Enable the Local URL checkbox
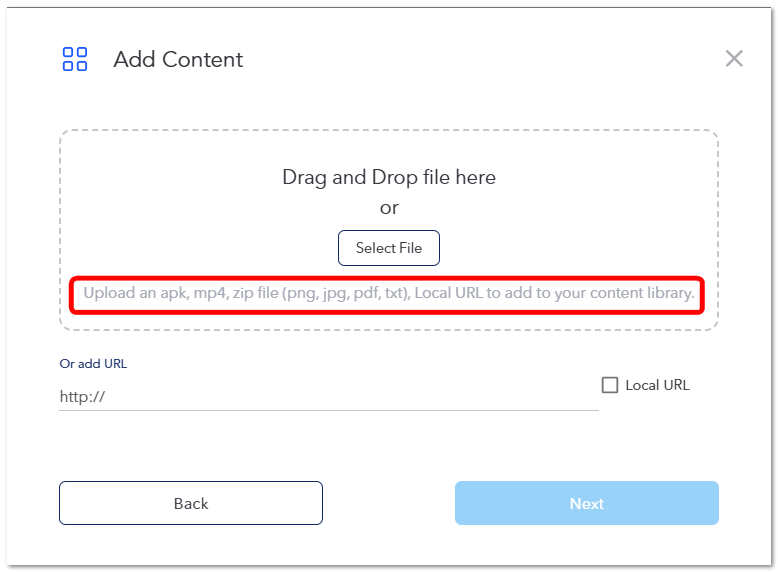The height and width of the screenshot is (572, 778). click(x=610, y=385)
